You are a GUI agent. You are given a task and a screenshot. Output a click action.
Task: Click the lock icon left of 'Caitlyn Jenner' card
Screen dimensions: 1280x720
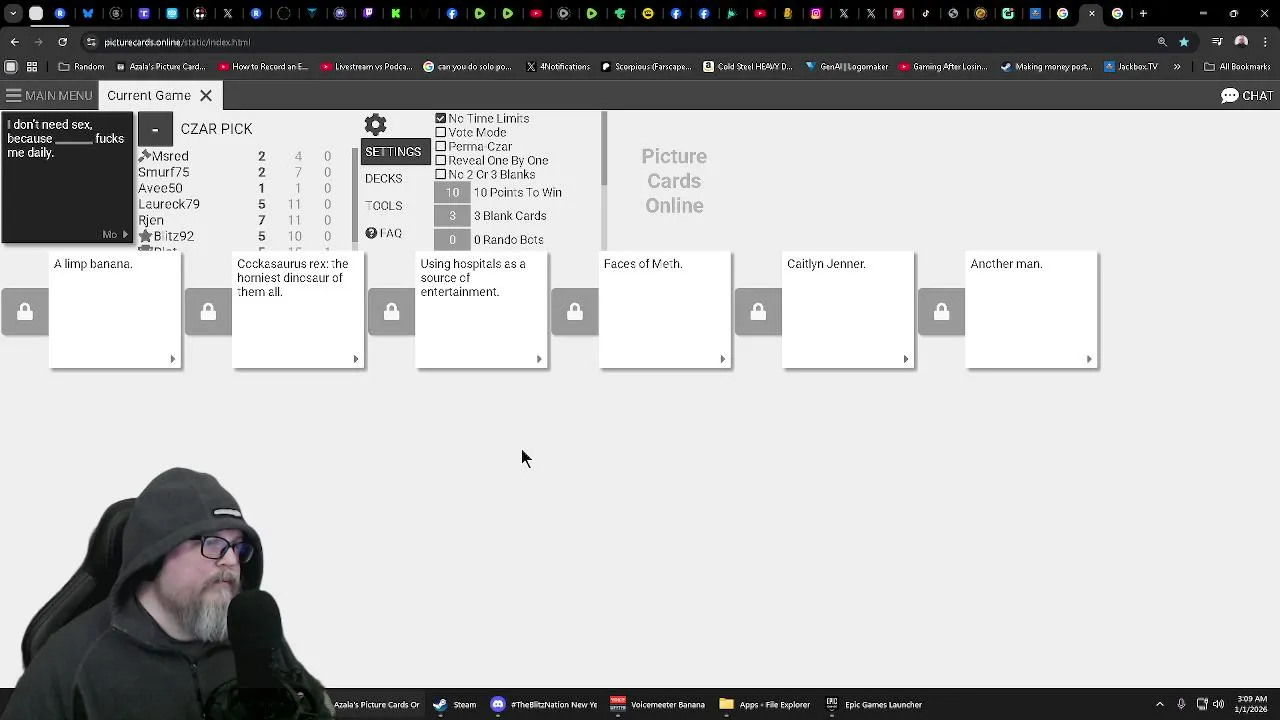pos(758,312)
